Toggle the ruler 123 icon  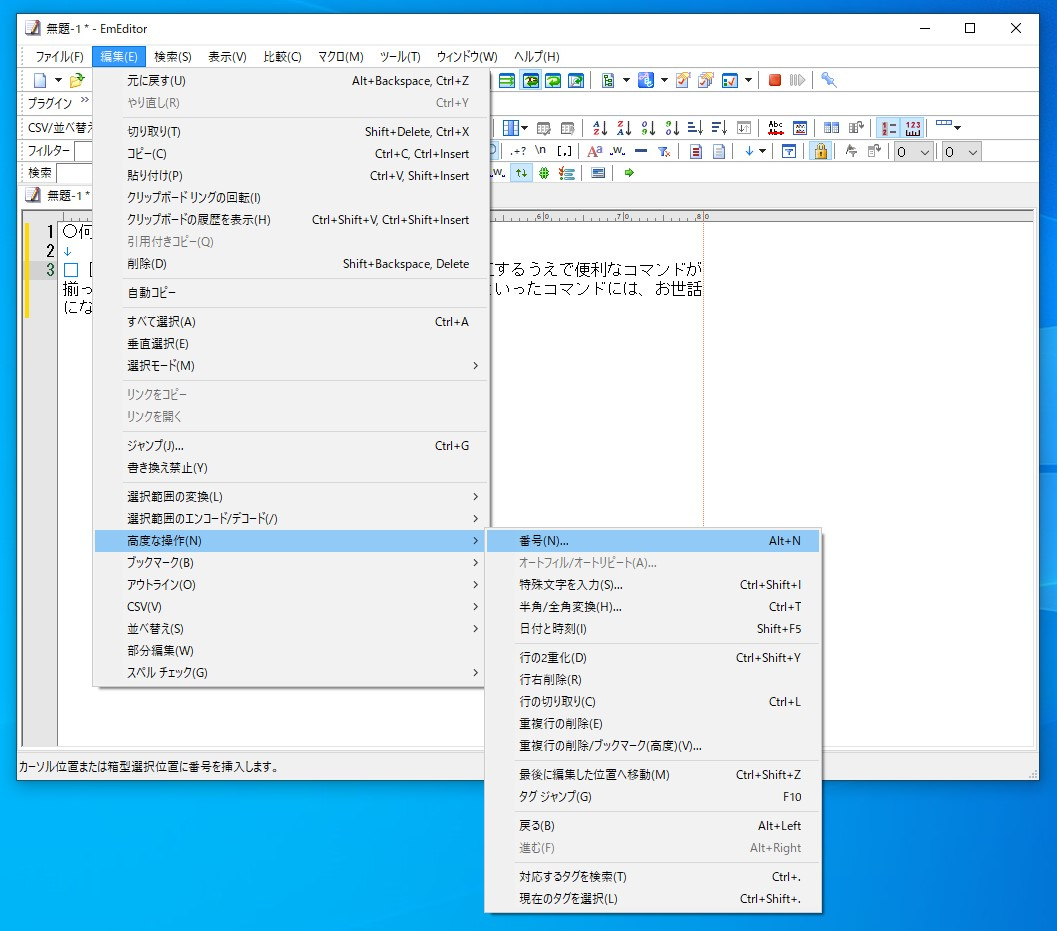pyautogui.click(x=913, y=127)
